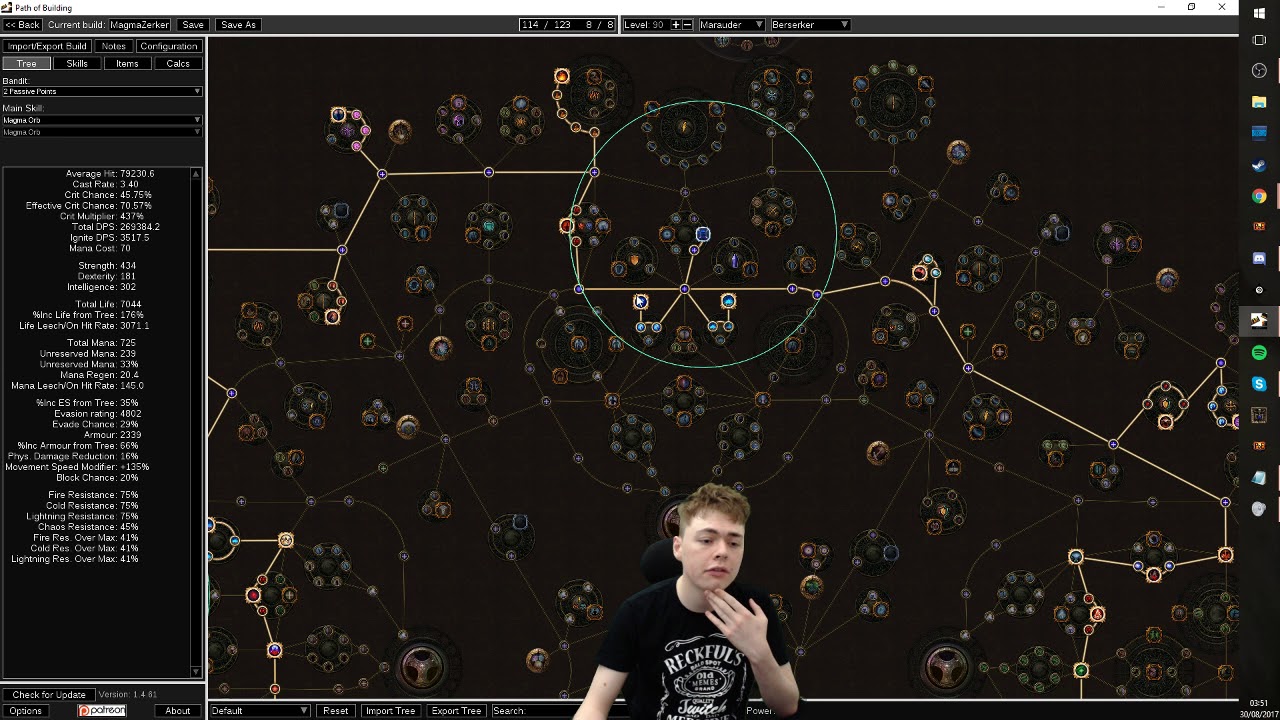1280x720 pixels.
Task: Open the Bandit dropdown
Action: pyautogui.click(x=101, y=92)
